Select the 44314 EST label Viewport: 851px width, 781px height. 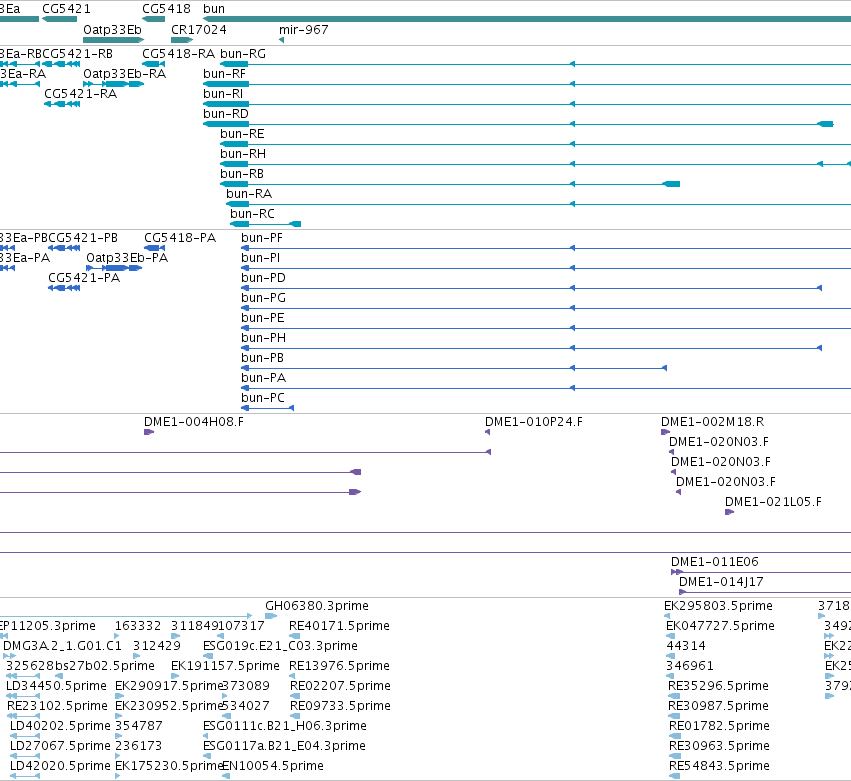[686, 646]
